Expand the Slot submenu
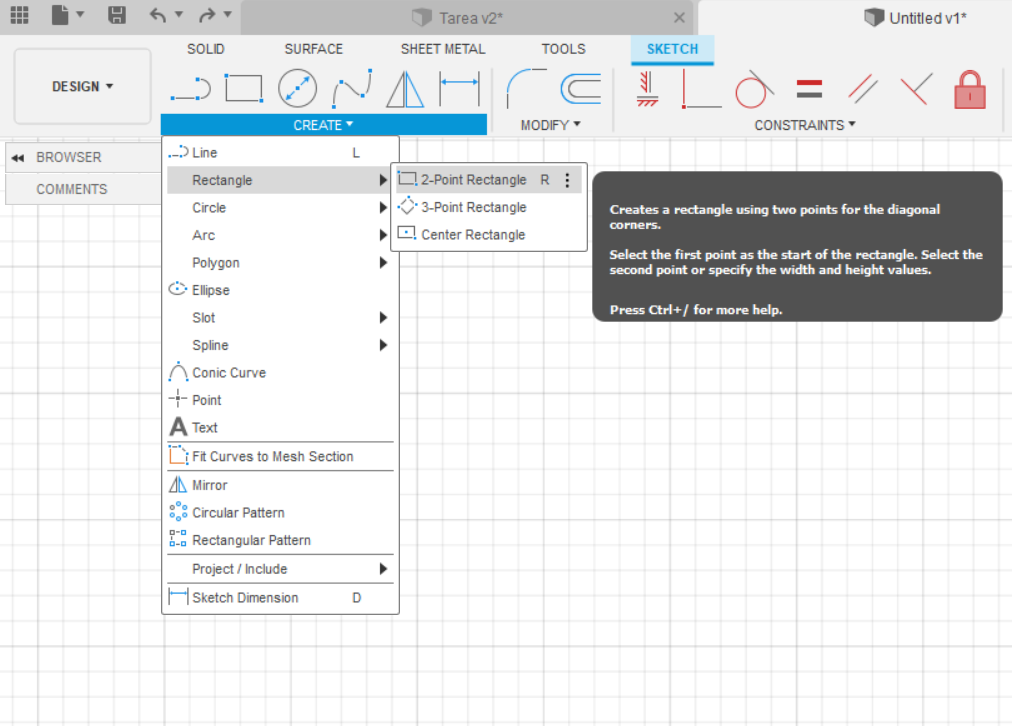 280,318
